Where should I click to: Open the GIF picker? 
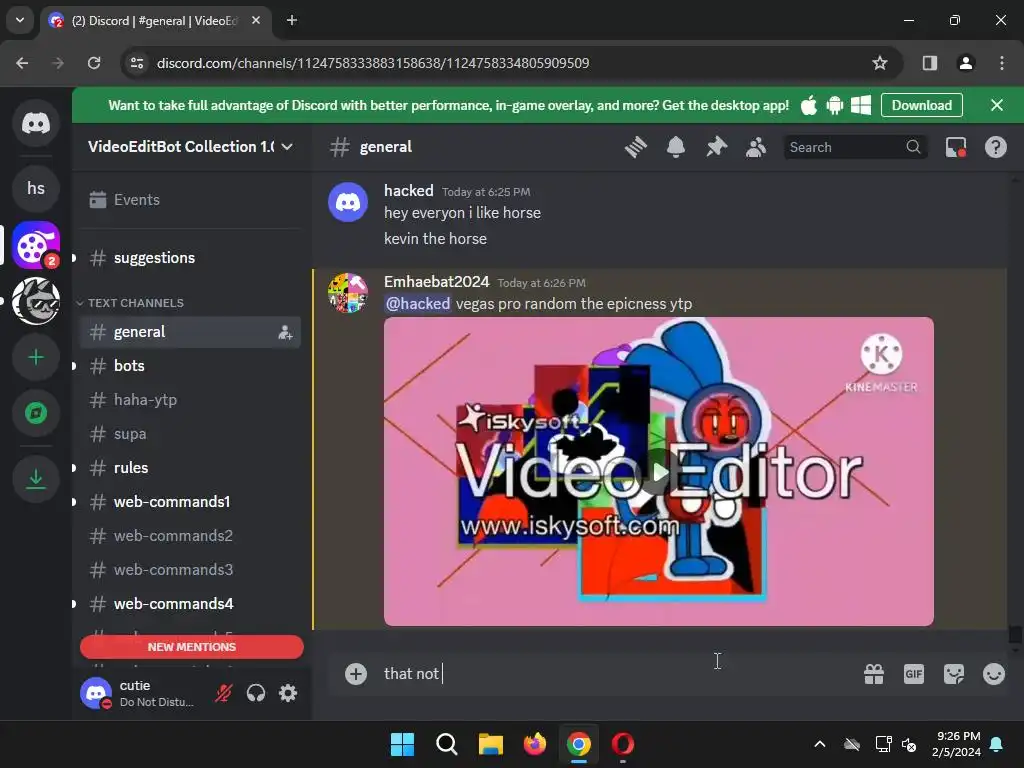point(914,674)
